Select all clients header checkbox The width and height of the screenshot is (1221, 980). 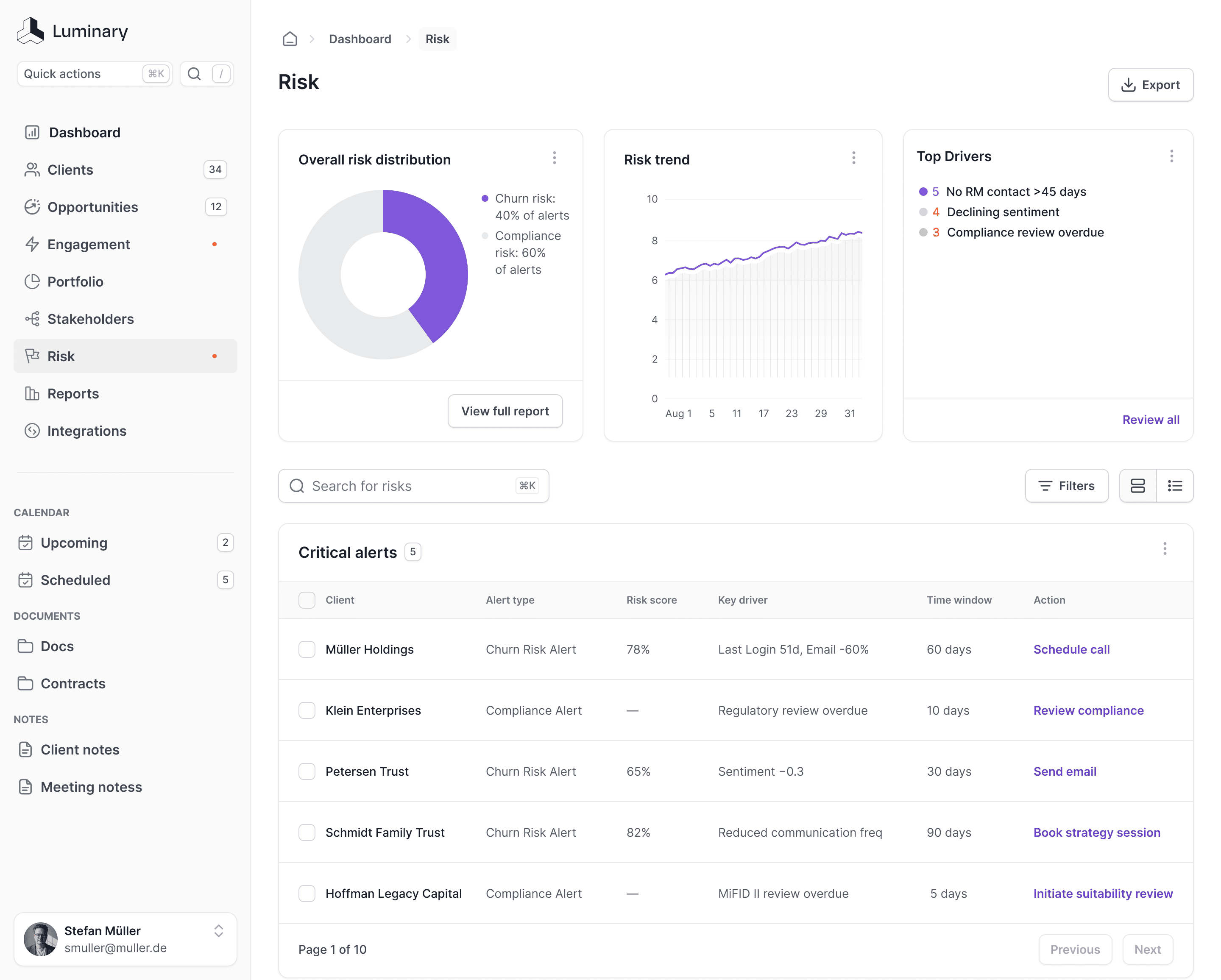tap(307, 600)
